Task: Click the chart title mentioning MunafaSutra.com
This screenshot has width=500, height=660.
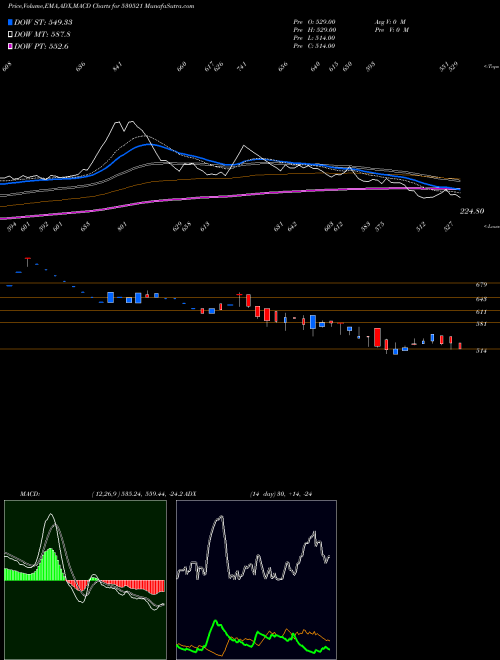Action: [101, 7]
